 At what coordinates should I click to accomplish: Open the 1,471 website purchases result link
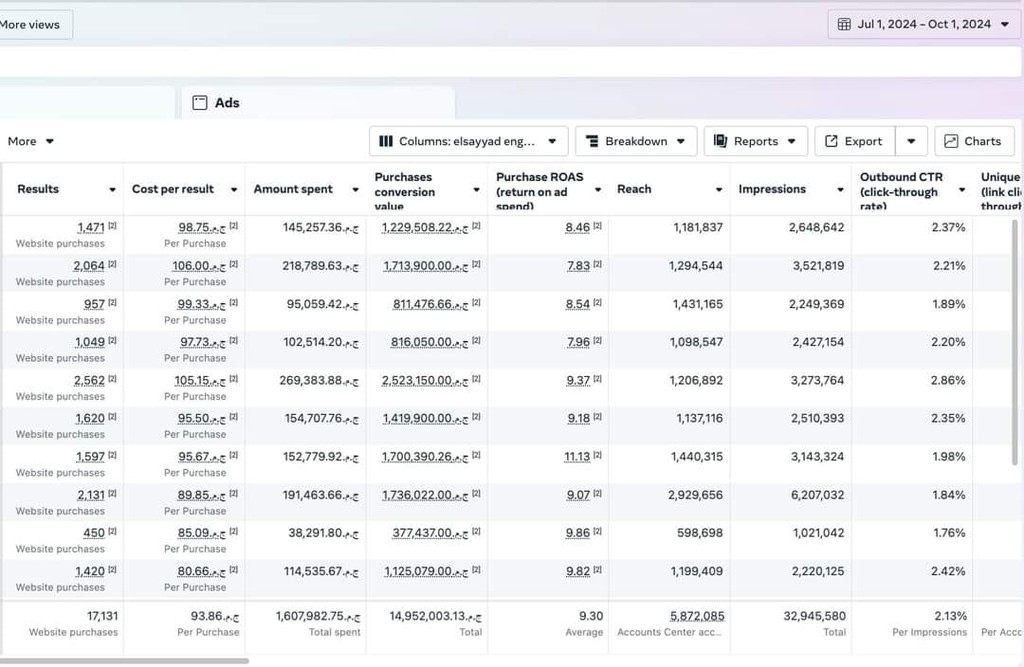[x=91, y=227]
